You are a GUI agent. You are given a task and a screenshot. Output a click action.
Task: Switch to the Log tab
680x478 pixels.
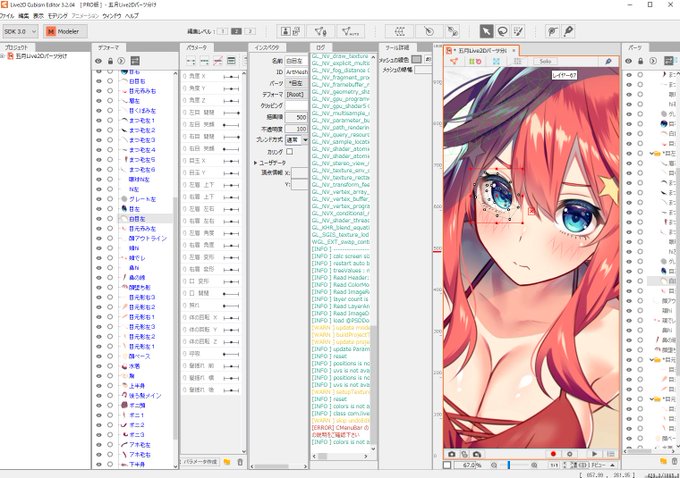pos(320,47)
